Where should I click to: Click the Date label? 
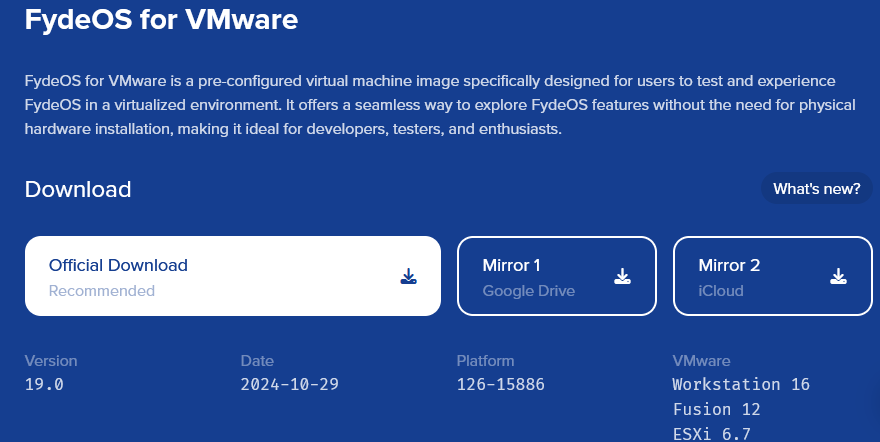257,361
